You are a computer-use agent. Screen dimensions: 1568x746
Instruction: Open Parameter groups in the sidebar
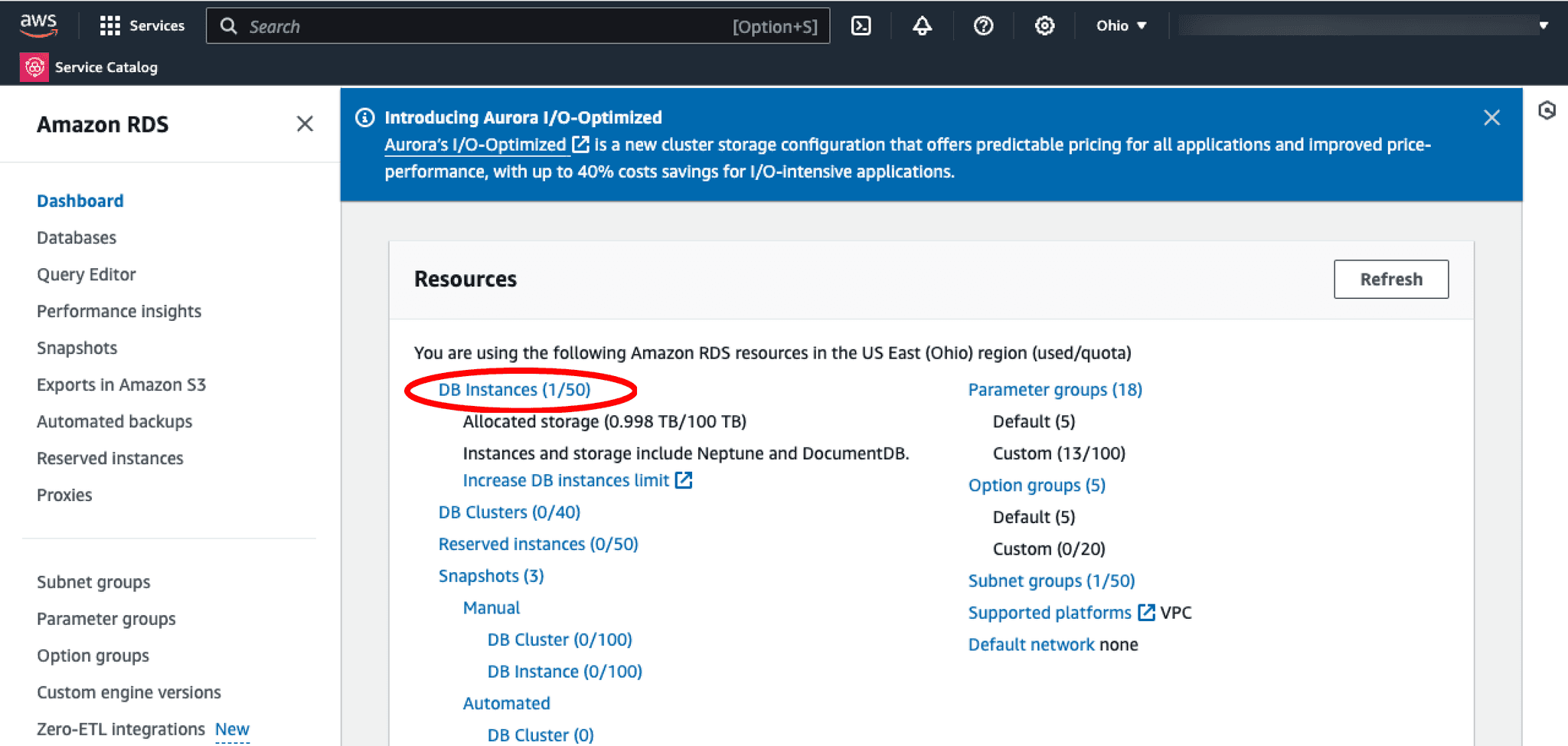click(106, 619)
